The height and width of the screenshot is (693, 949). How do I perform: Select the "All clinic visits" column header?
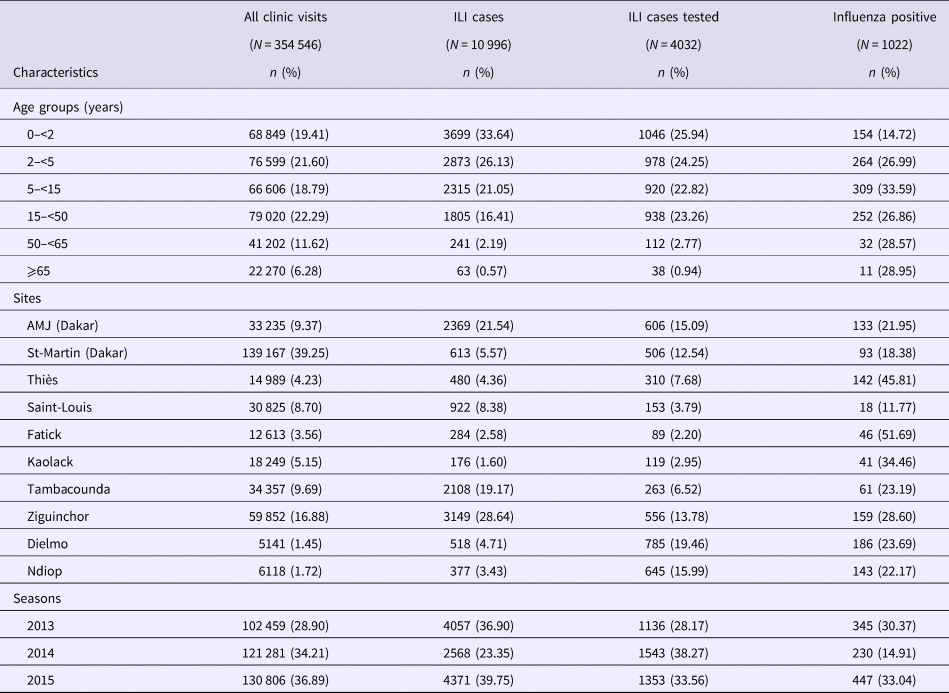tap(286, 17)
